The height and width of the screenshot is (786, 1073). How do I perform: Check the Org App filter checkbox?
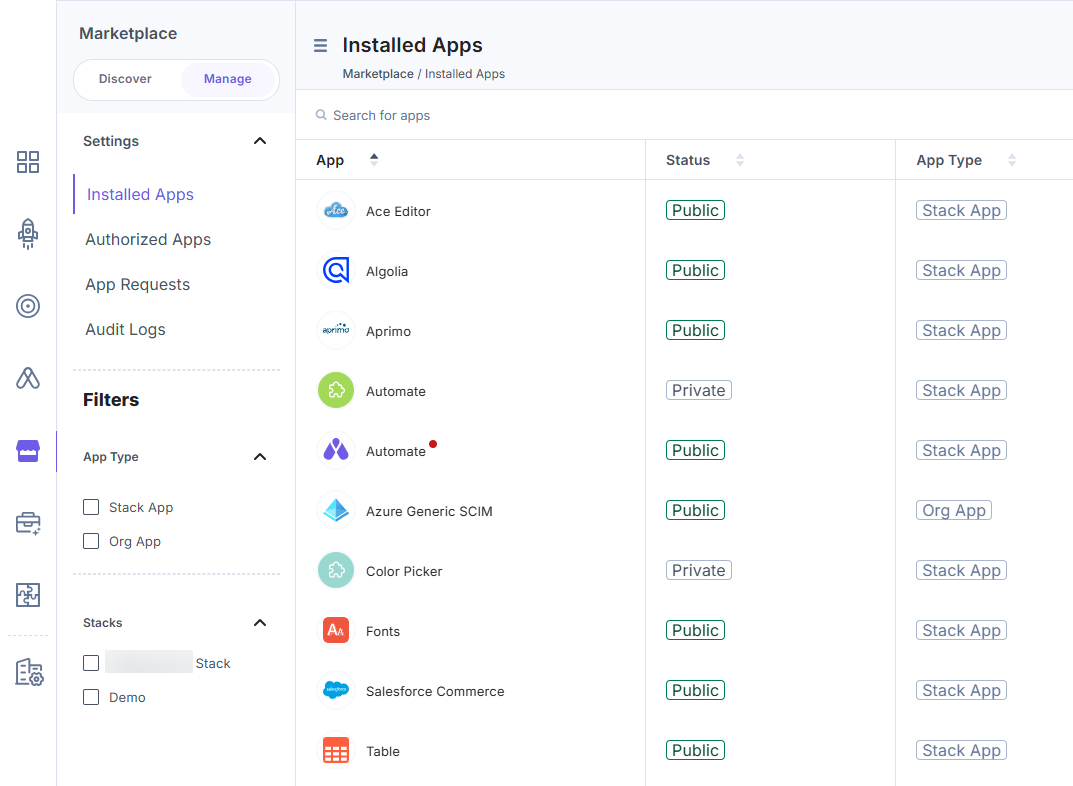pyautogui.click(x=91, y=541)
